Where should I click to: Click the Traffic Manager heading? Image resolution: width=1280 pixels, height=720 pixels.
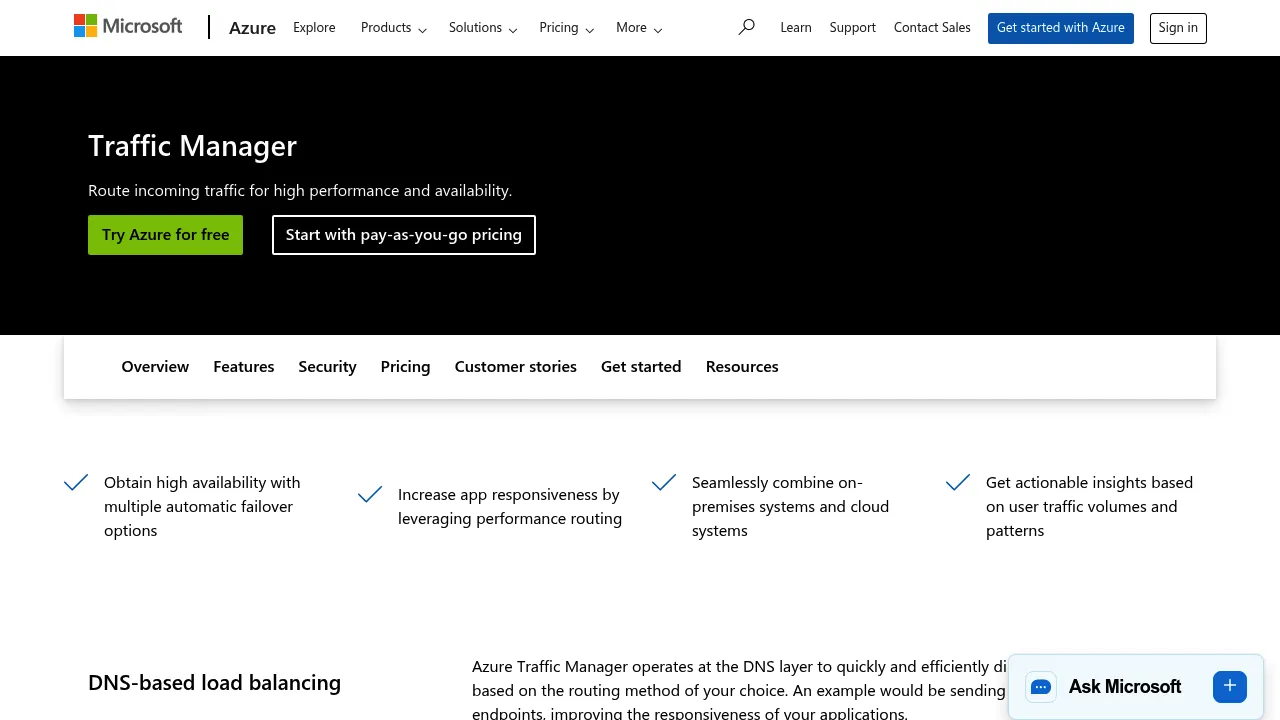pos(192,146)
